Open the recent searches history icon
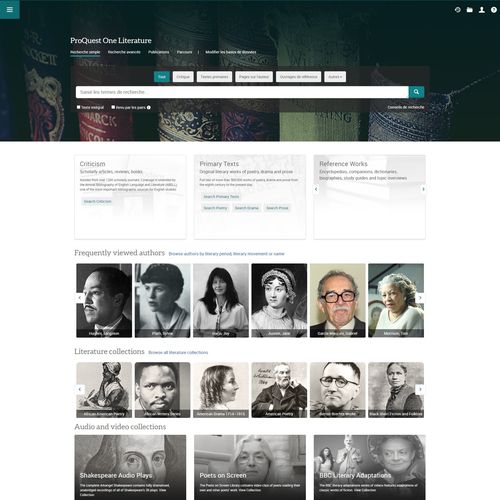 458,10
